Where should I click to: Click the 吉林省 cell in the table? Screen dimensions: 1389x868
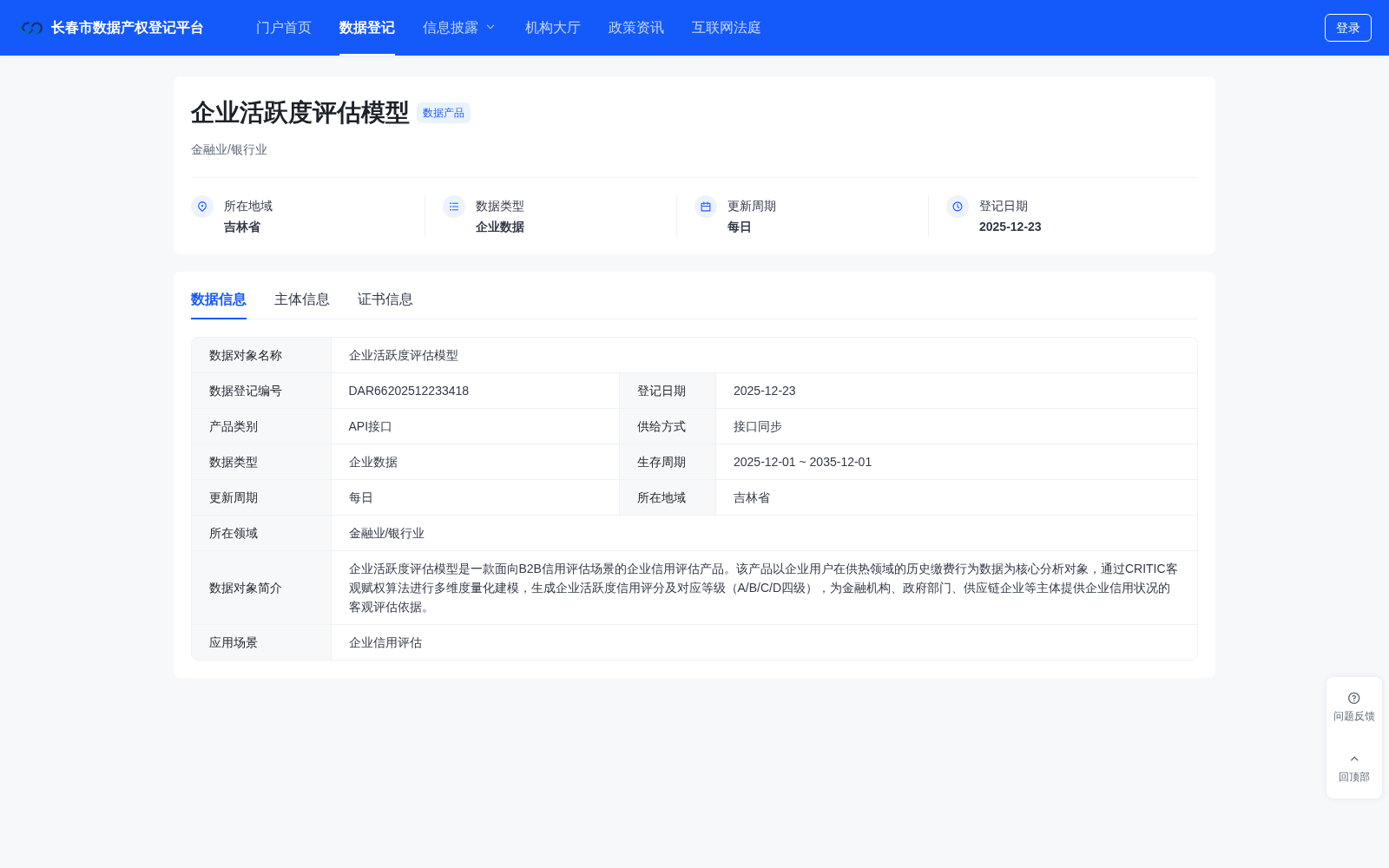tap(752, 497)
